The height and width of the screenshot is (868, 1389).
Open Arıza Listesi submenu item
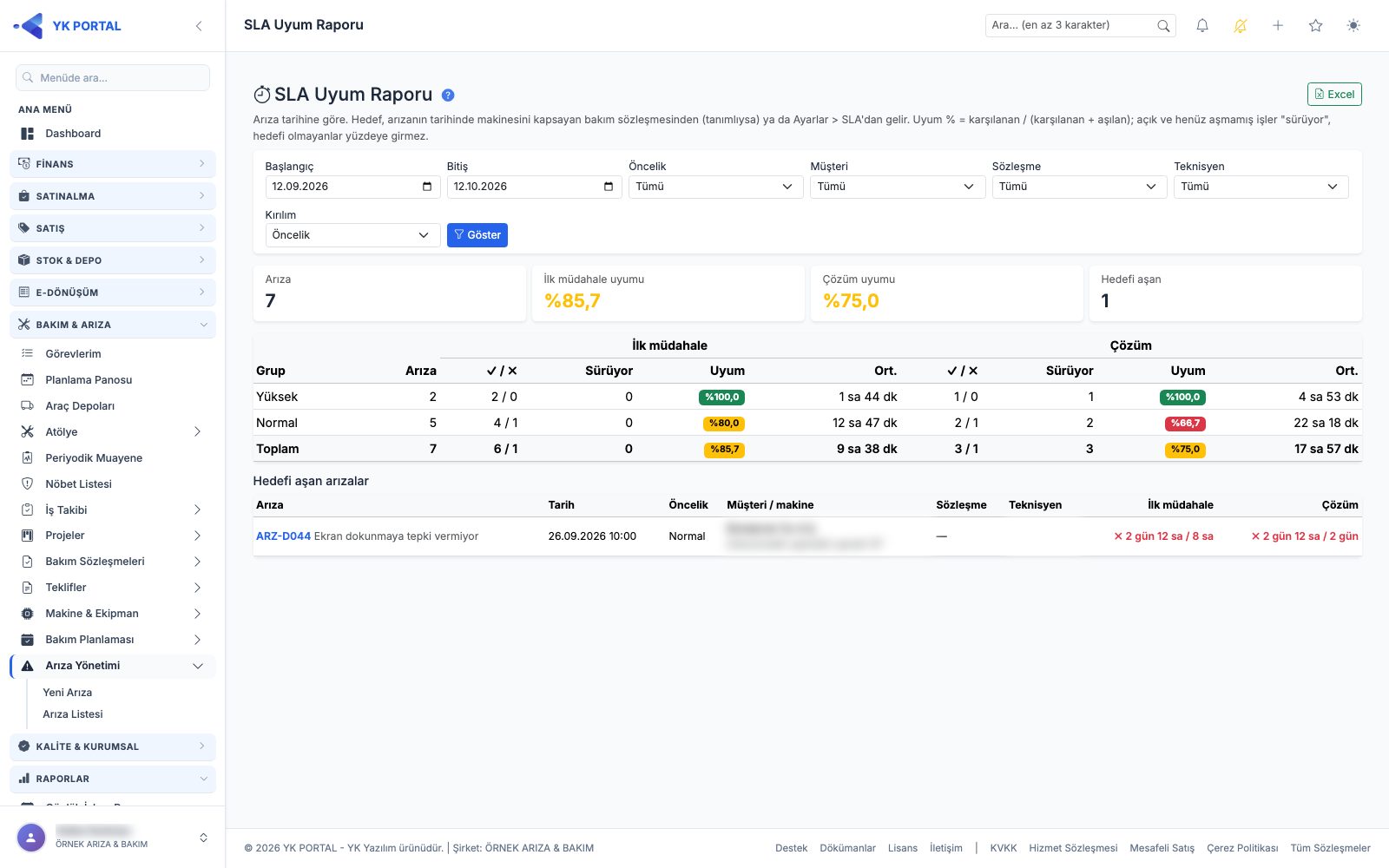click(x=73, y=714)
